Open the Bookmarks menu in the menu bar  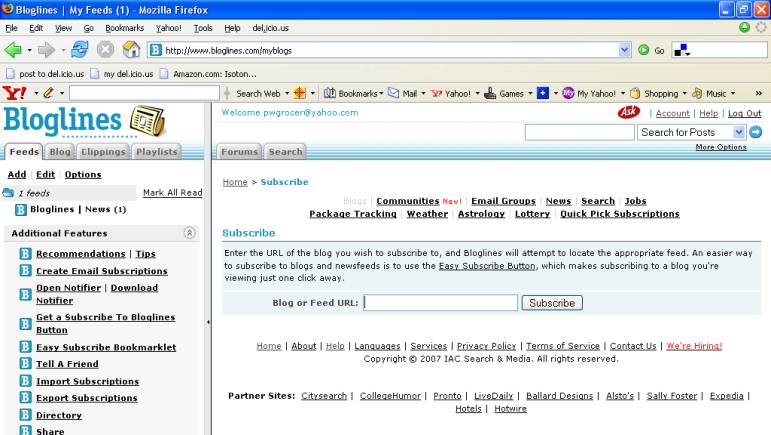124,28
